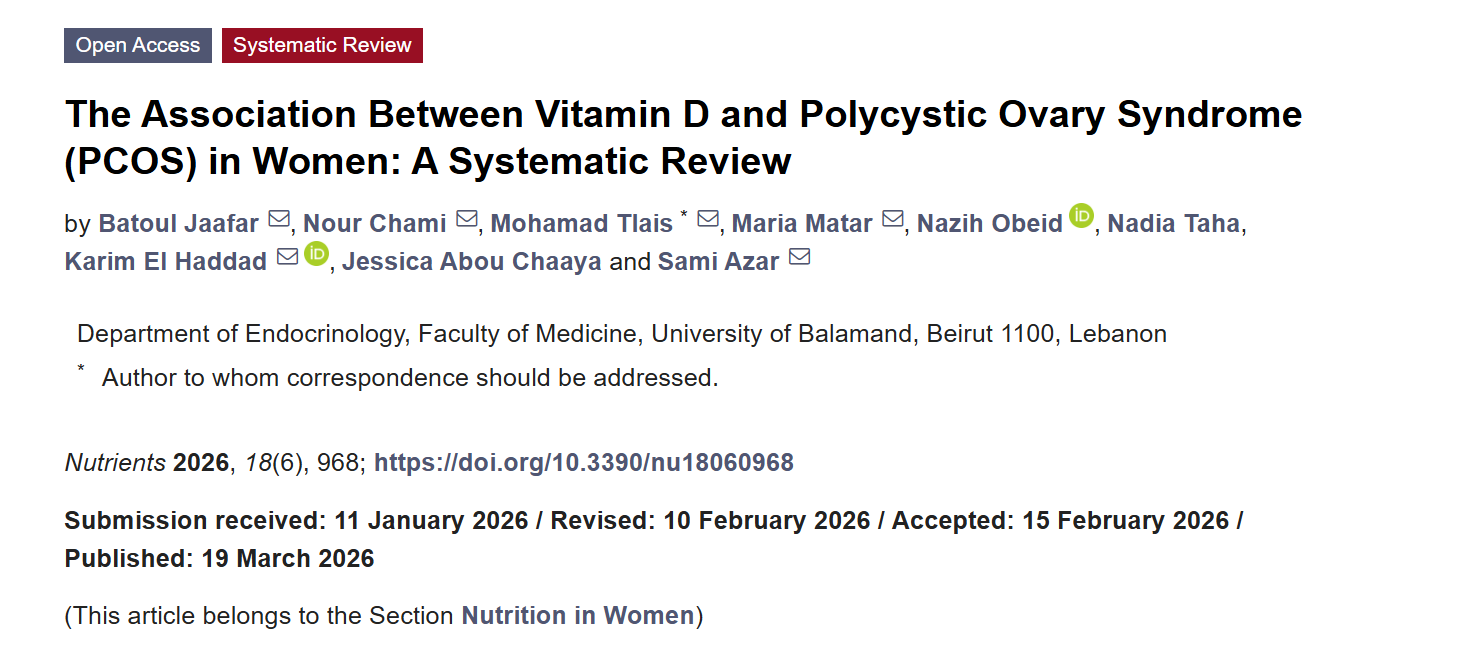Open Nazih Obeid's ORCID iD icon
Image resolution: width=1458 pixels, height=646 pixels.
1082,216
